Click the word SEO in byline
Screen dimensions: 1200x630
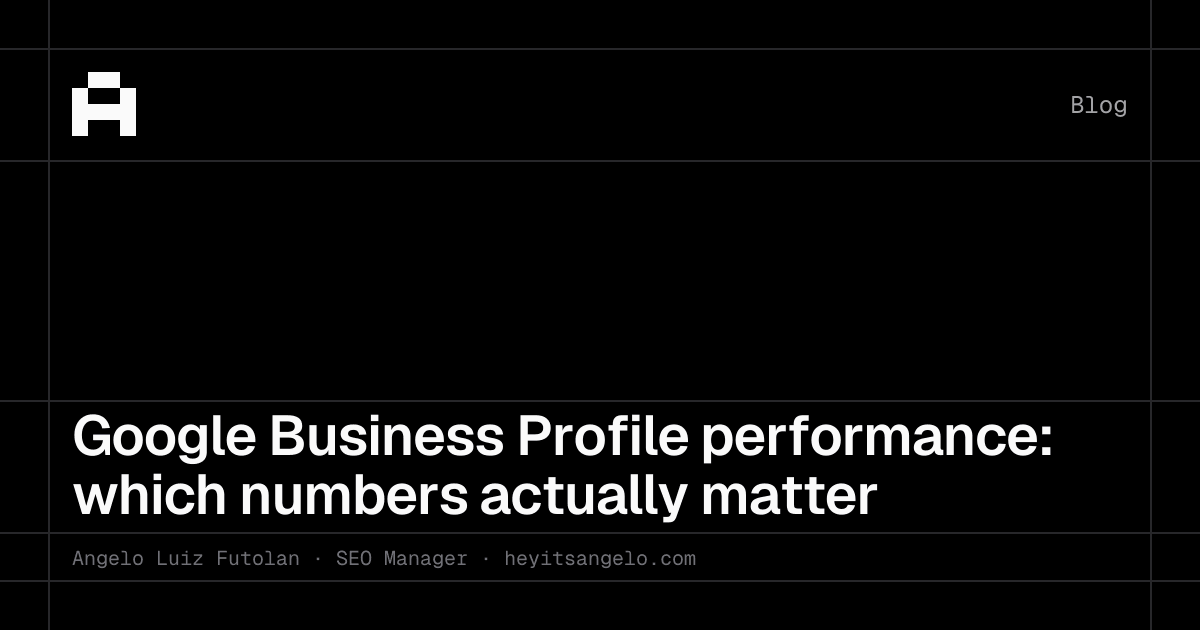(354, 559)
